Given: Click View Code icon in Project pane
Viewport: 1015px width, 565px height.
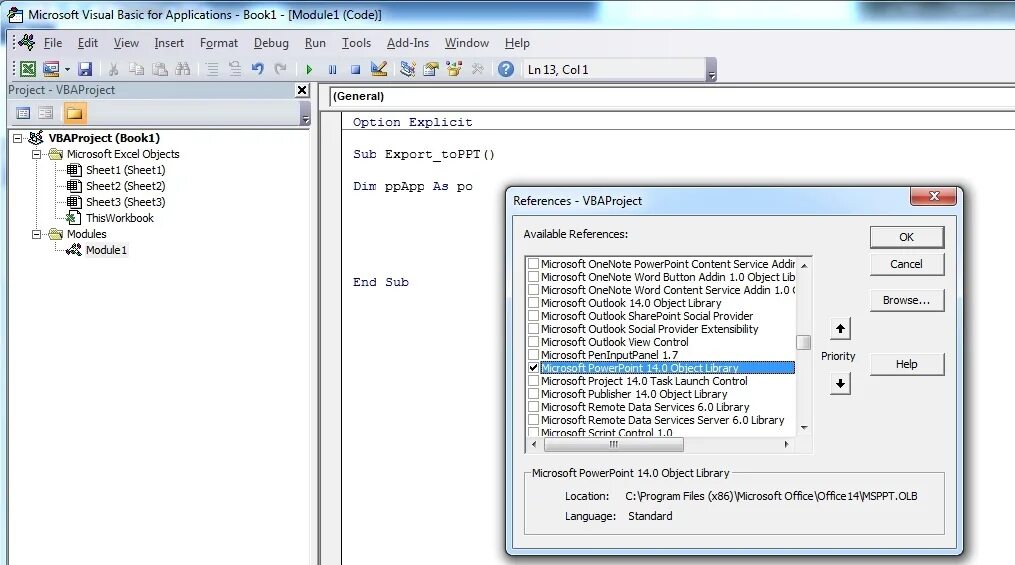Looking at the screenshot, I should [x=23, y=113].
